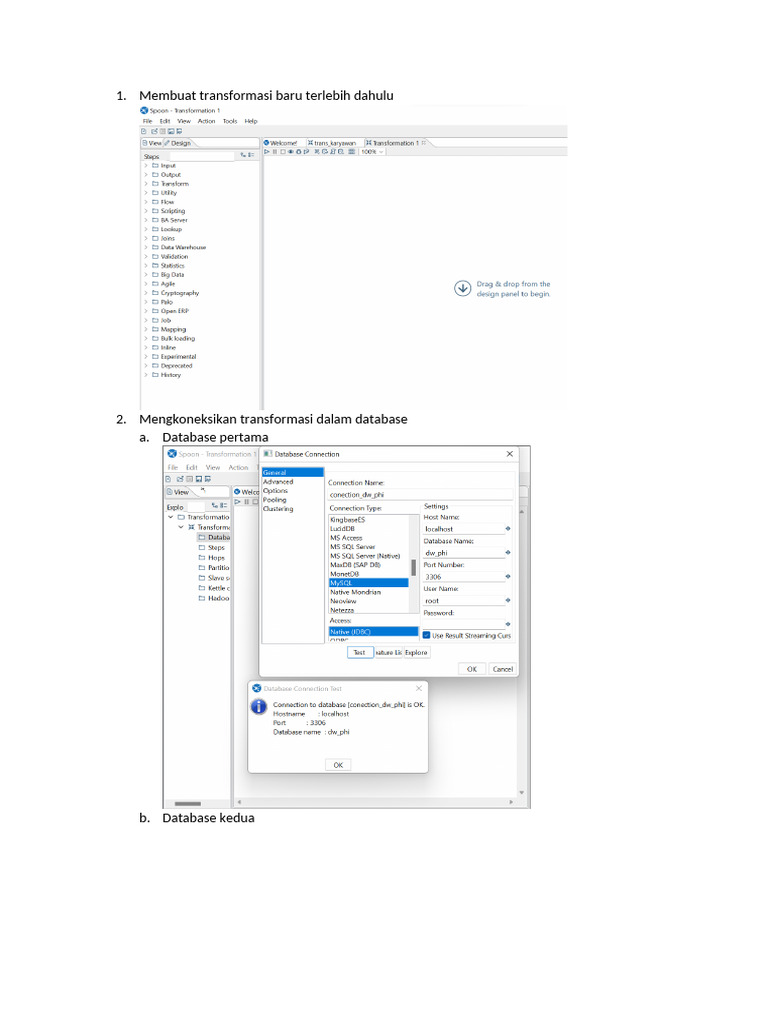
Task: Open Tools menu in Spoon Design window
Action: (x=230, y=121)
